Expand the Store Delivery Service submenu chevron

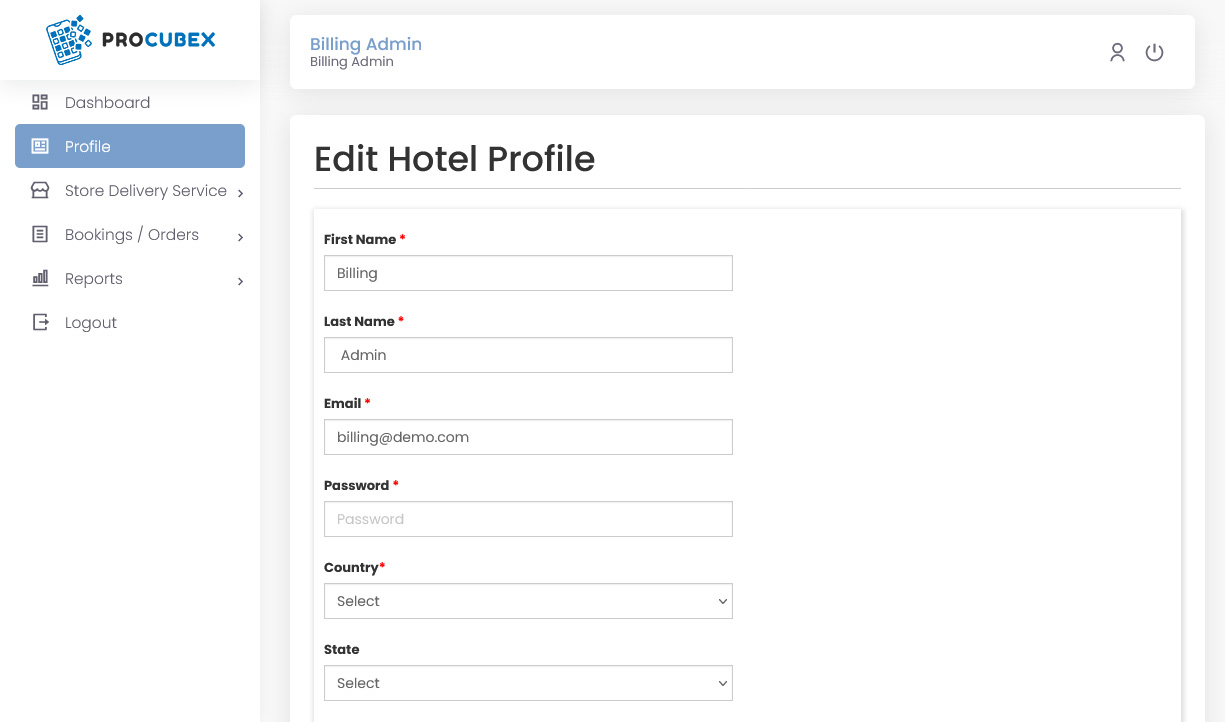(x=240, y=193)
